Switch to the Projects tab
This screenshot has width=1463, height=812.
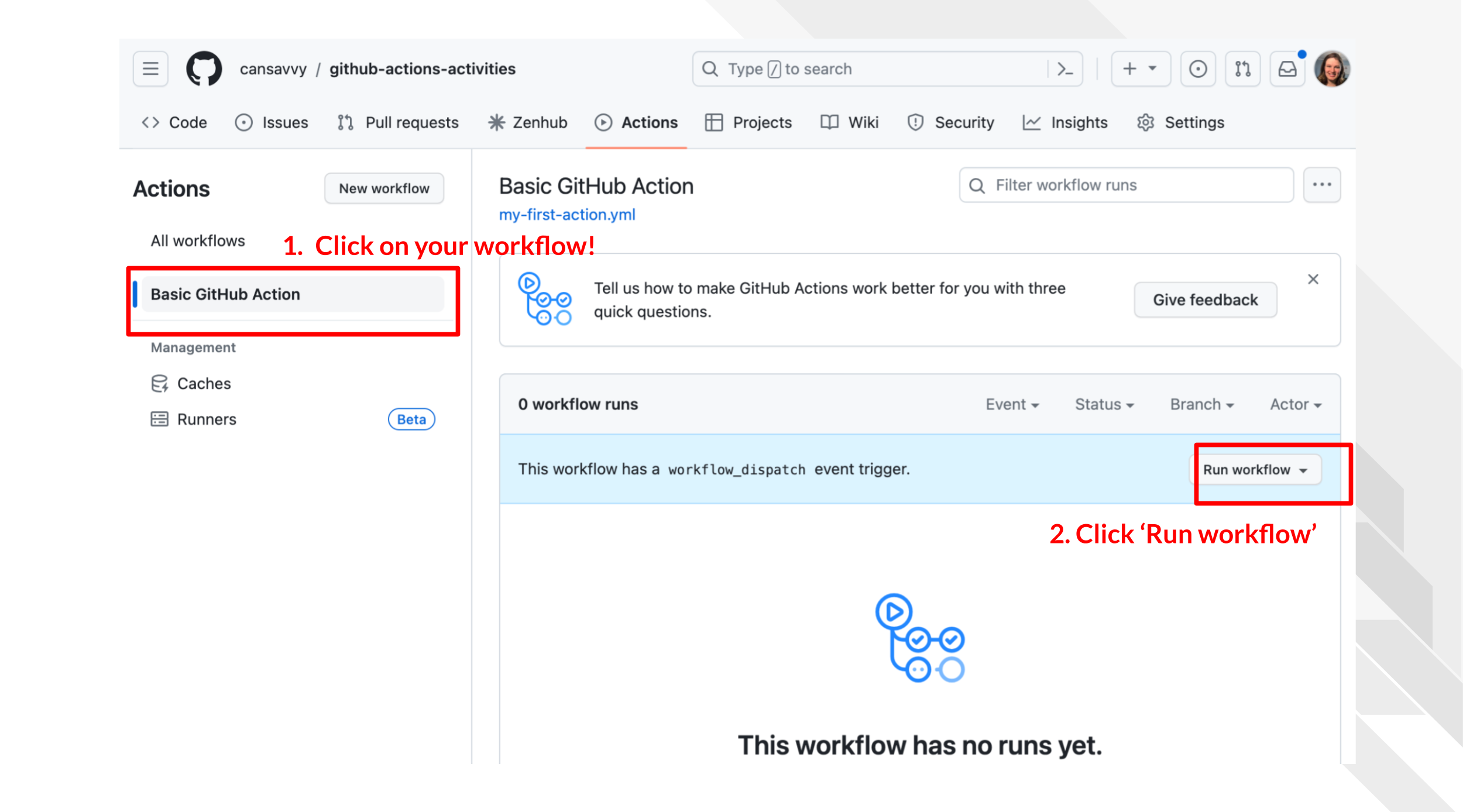pos(748,122)
